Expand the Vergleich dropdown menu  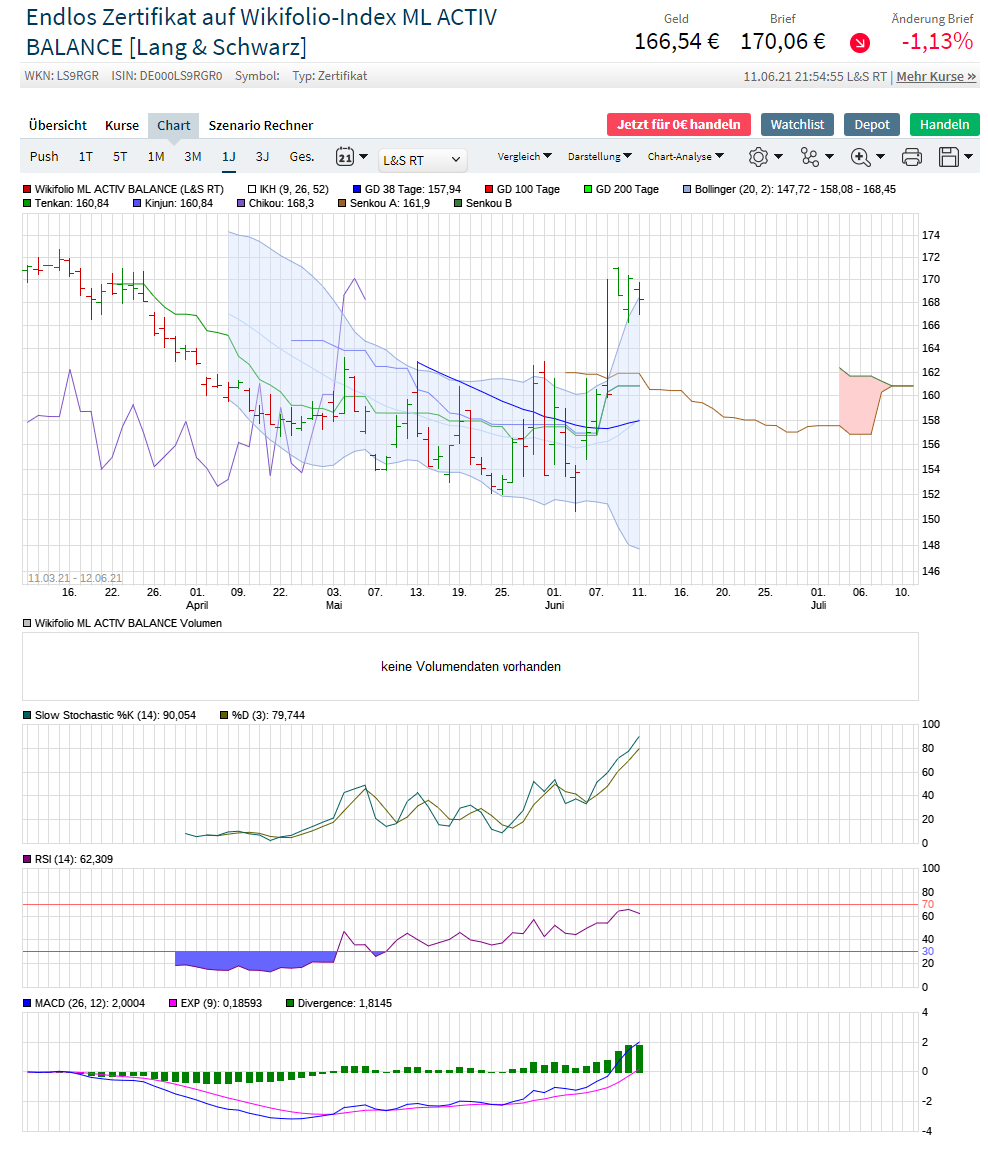point(524,157)
